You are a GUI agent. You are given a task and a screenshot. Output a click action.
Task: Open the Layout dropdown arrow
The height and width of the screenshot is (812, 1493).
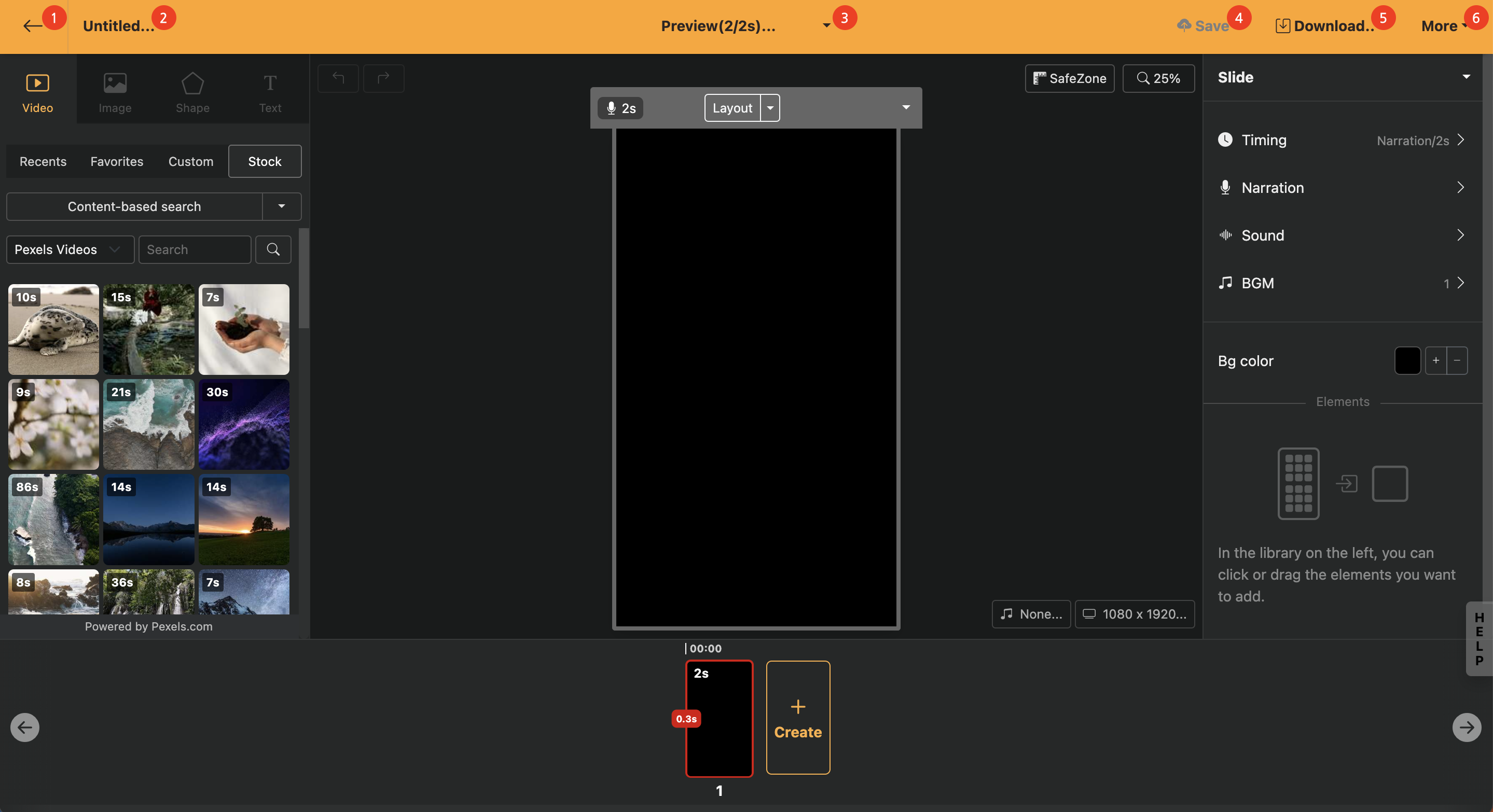[770, 108]
